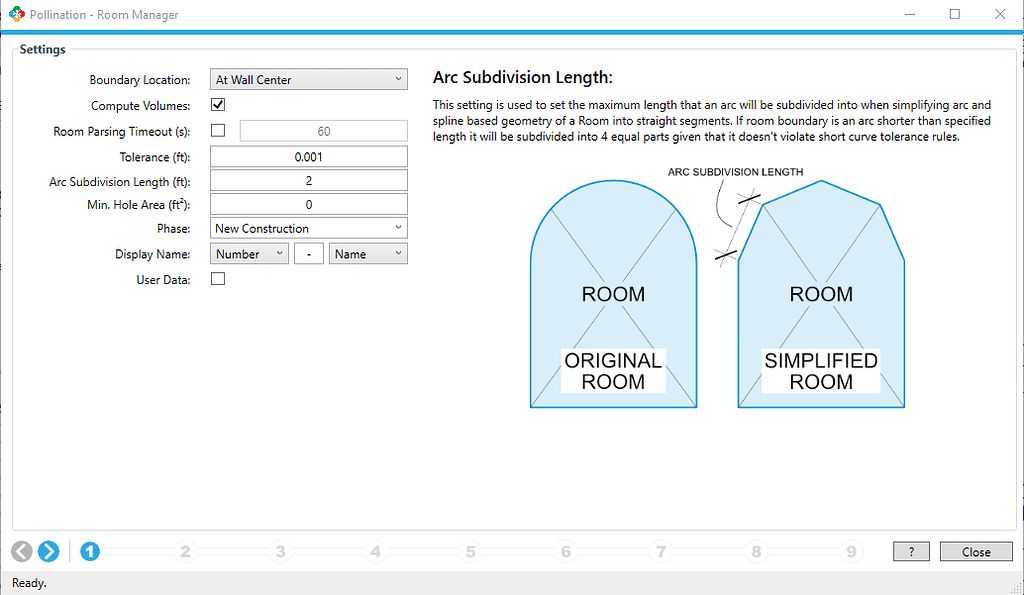1024x595 pixels.
Task: Enable the Room Parsing Timeout option
Action: click(x=216, y=129)
